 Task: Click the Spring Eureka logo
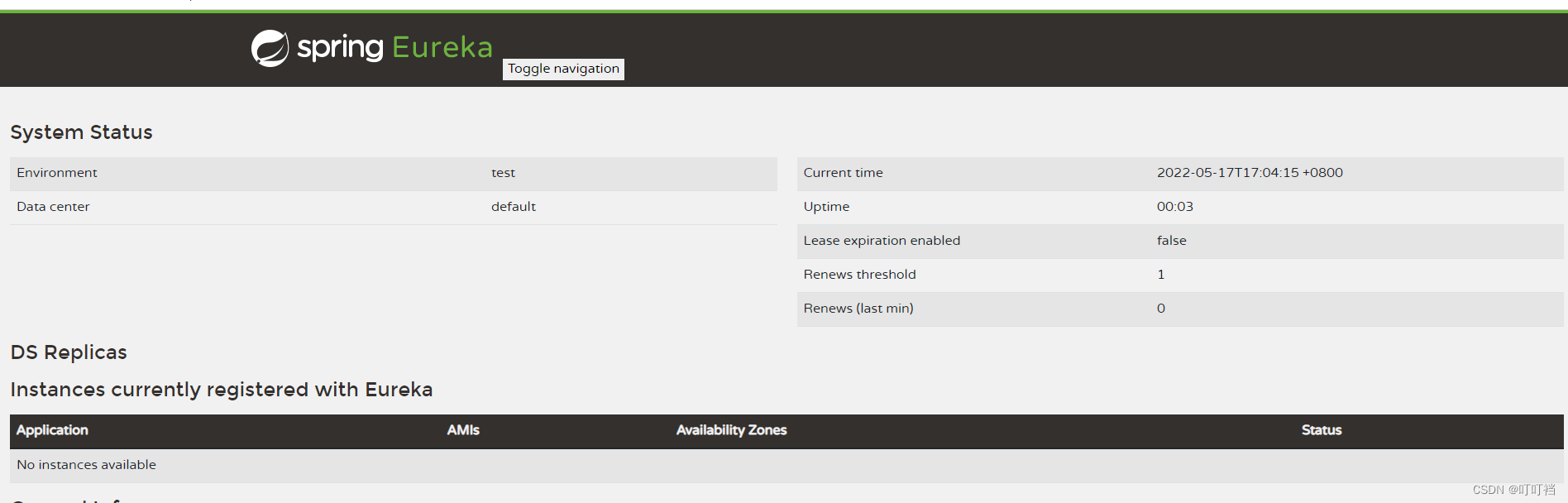point(372,48)
